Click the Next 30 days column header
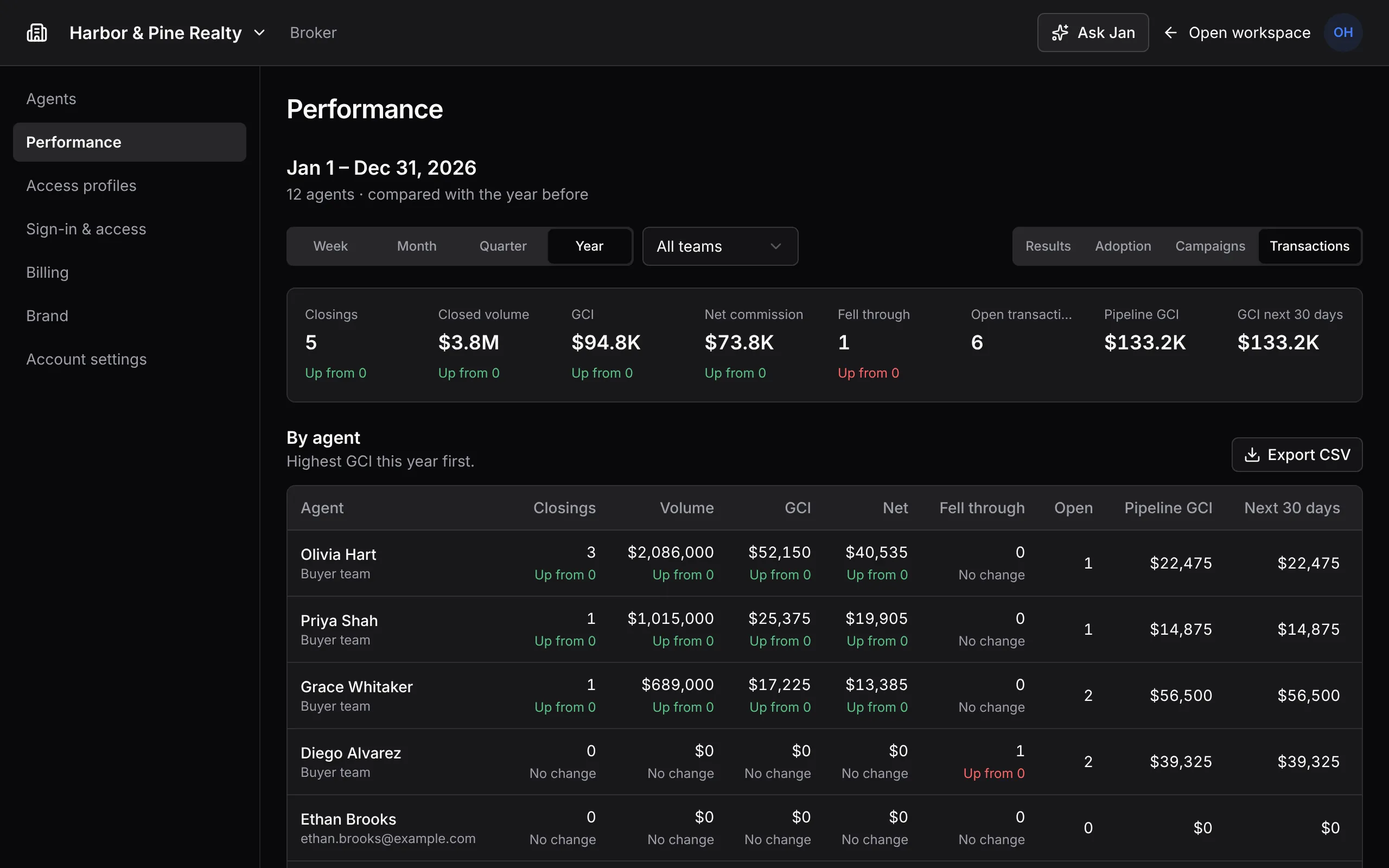Image resolution: width=1389 pixels, height=868 pixels. click(1291, 508)
